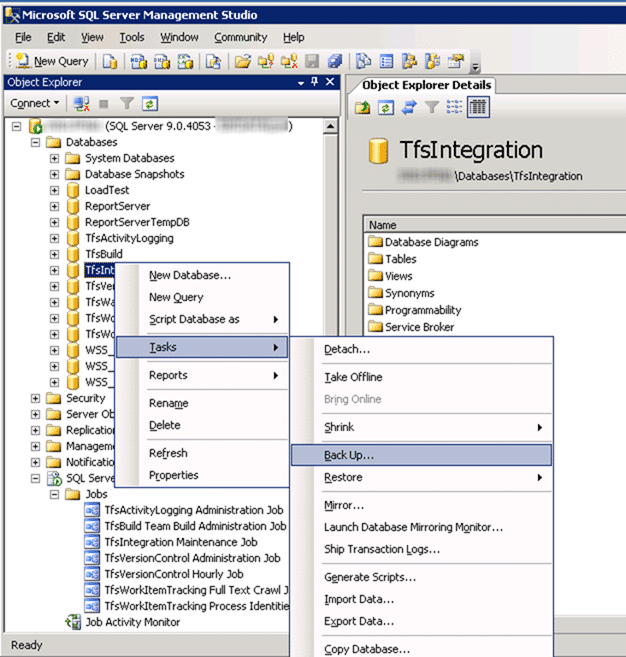Click the Synchronize icon in Details toolbar
The image size is (626, 657).
[x=409, y=107]
